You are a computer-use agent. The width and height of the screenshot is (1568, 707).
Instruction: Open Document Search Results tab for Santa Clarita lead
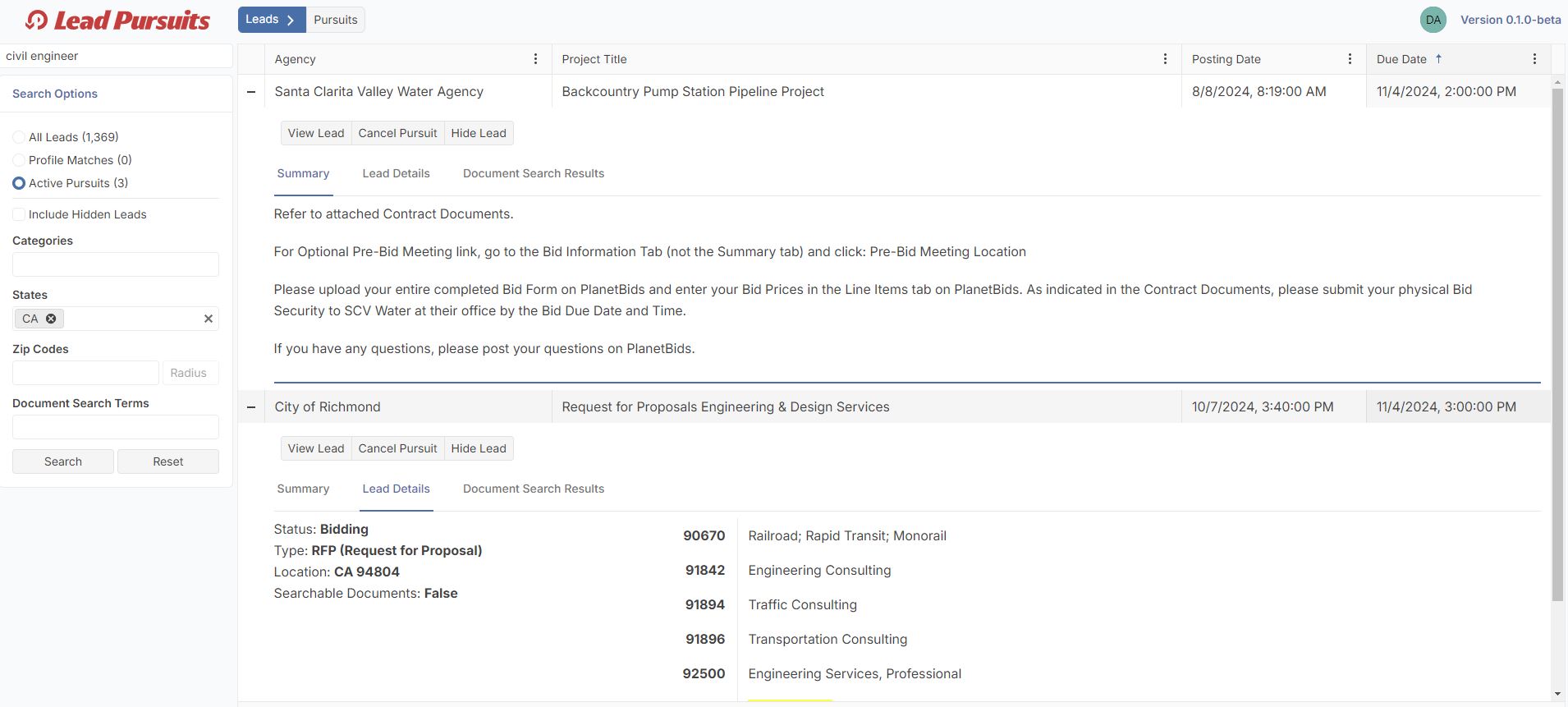tap(533, 173)
